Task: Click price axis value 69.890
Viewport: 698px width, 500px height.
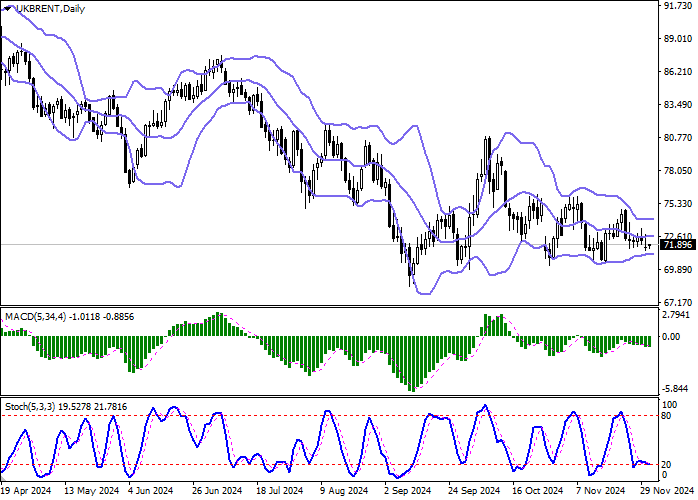Action: [678, 270]
